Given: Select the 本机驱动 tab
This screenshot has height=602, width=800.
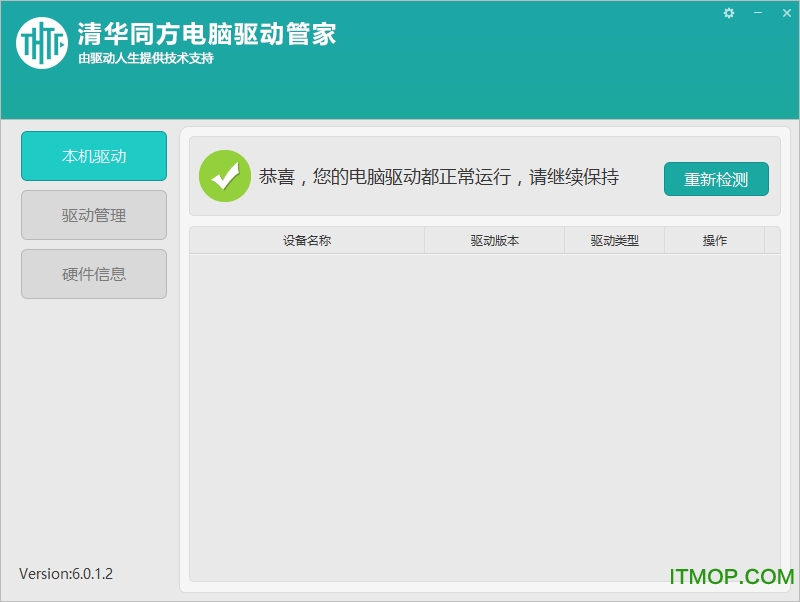Looking at the screenshot, I should point(94,156).
